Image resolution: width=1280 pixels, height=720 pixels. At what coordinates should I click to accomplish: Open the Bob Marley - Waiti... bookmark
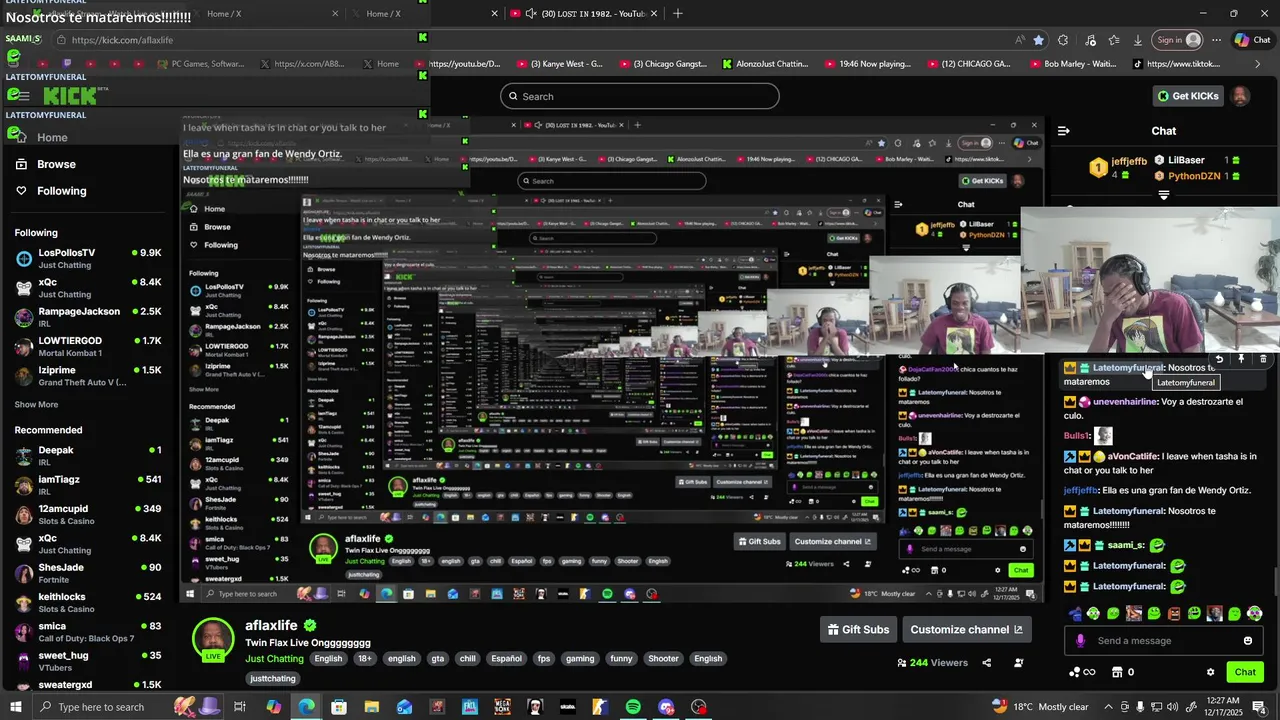(x=1072, y=64)
